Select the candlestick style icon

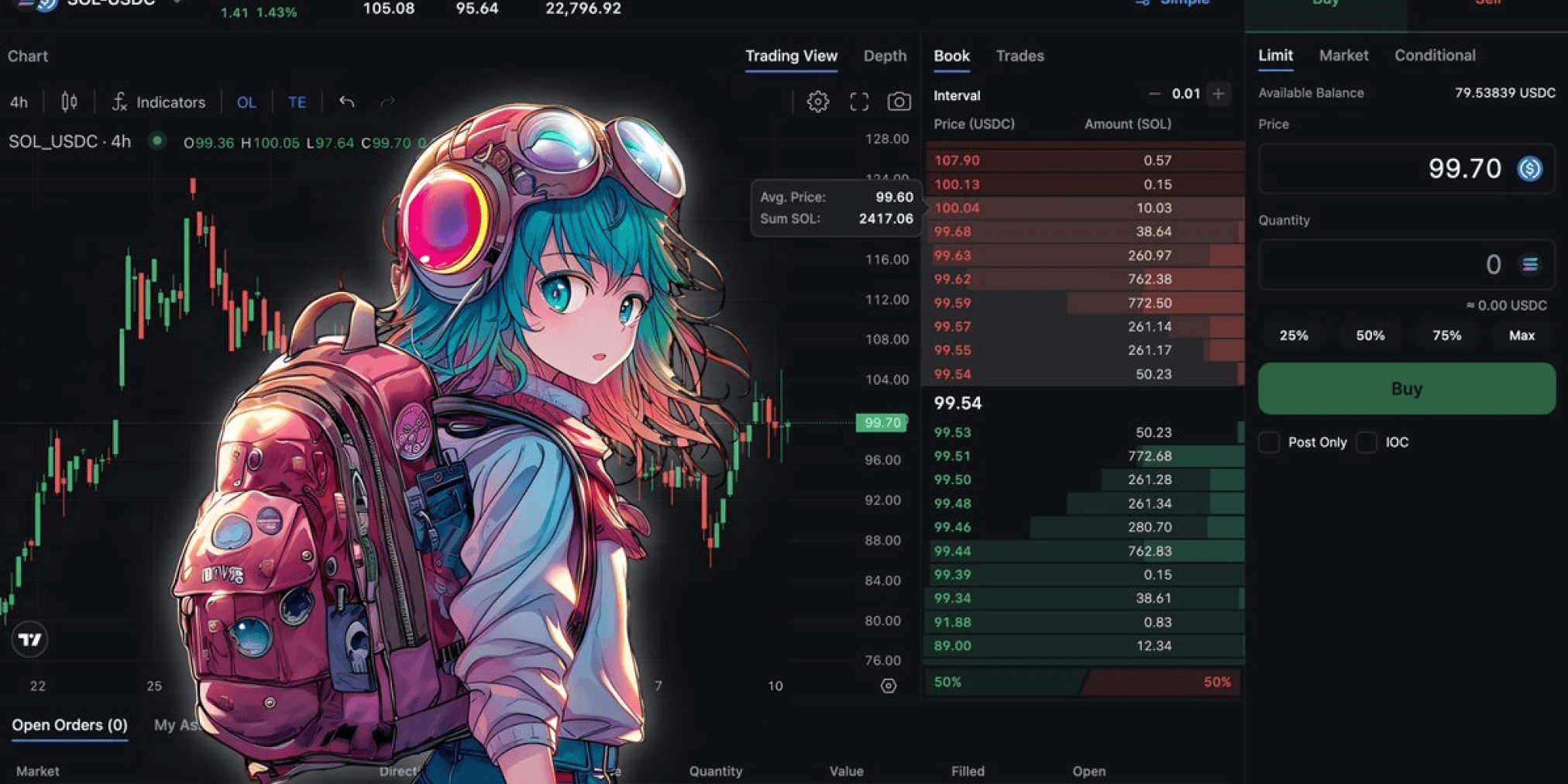(68, 101)
